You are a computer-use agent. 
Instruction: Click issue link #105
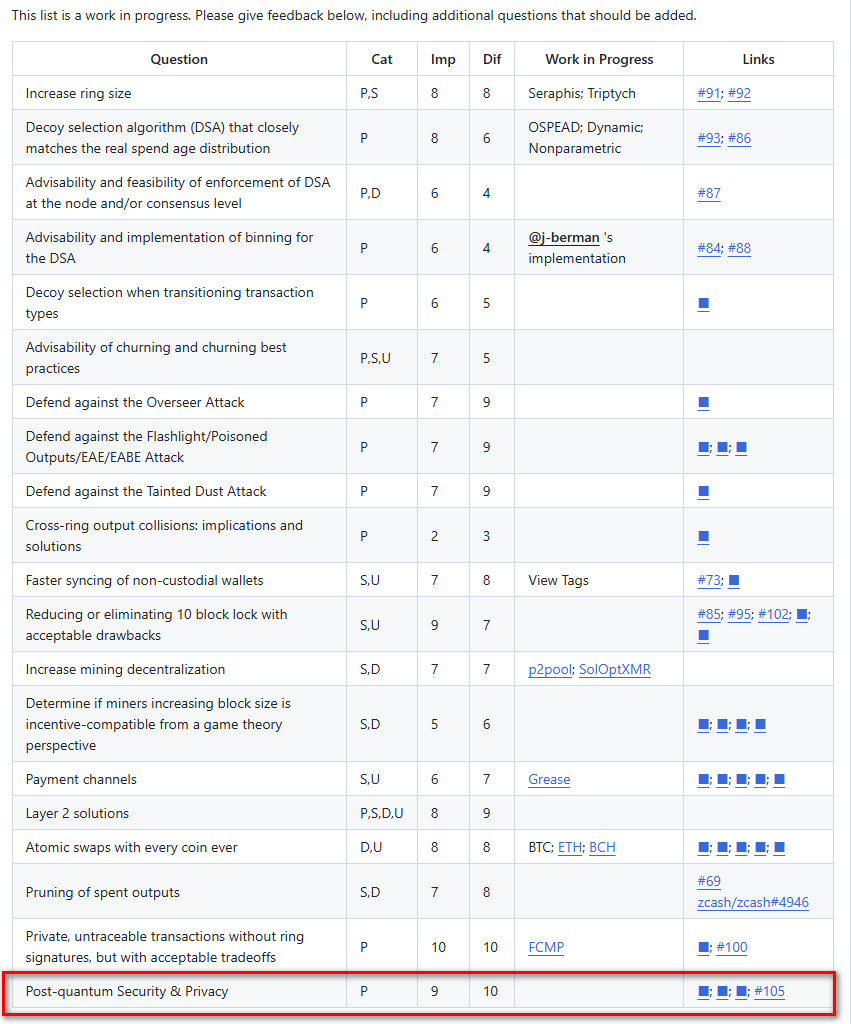769,991
